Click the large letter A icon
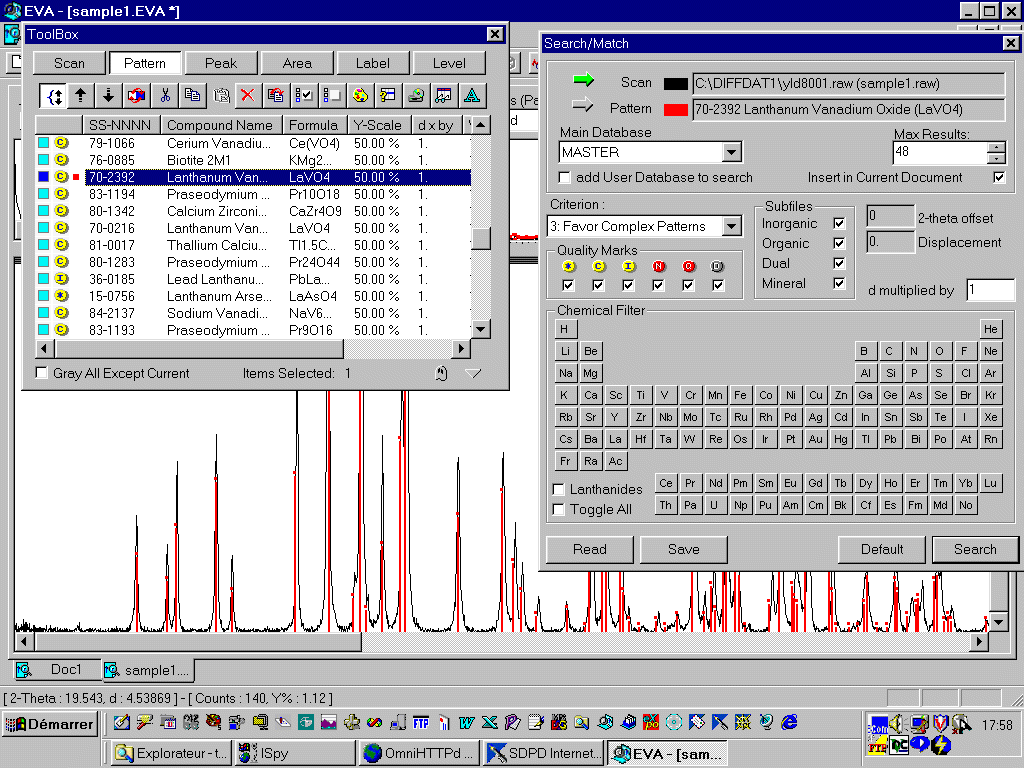Viewport: 1024px width, 768px height. click(x=471, y=96)
